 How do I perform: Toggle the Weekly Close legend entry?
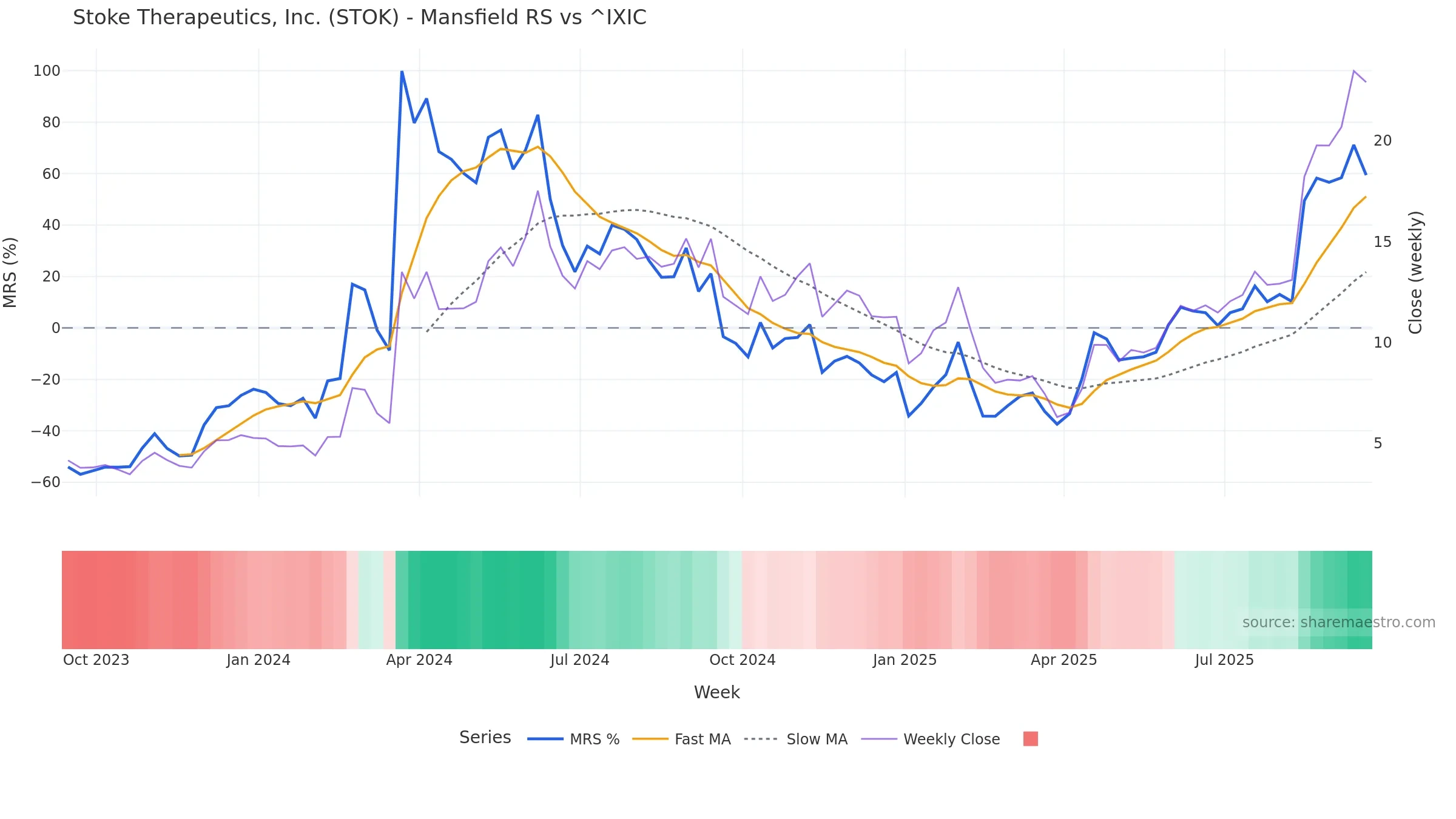click(x=931, y=739)
